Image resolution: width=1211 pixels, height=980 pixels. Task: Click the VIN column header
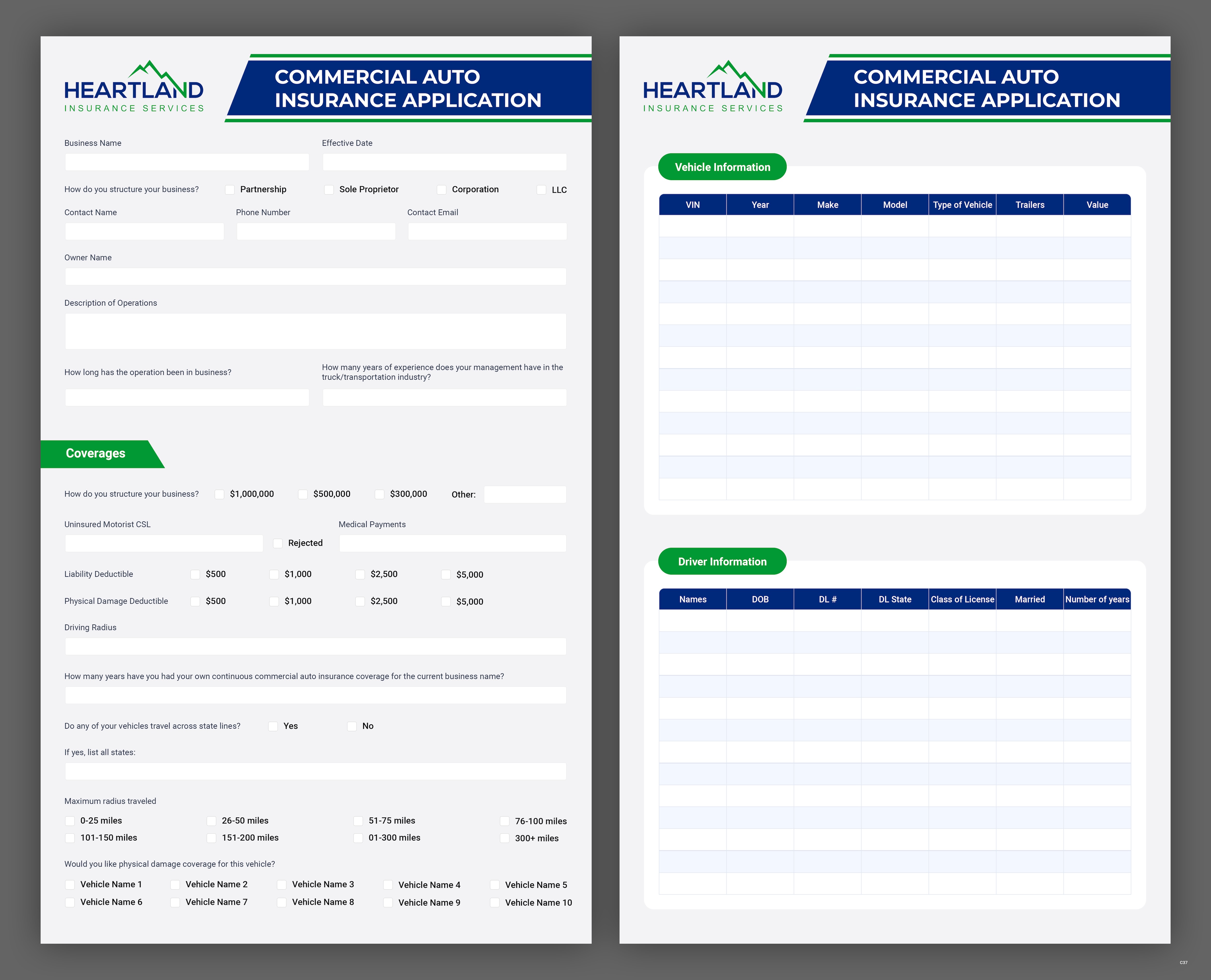(x=693, y=205)
